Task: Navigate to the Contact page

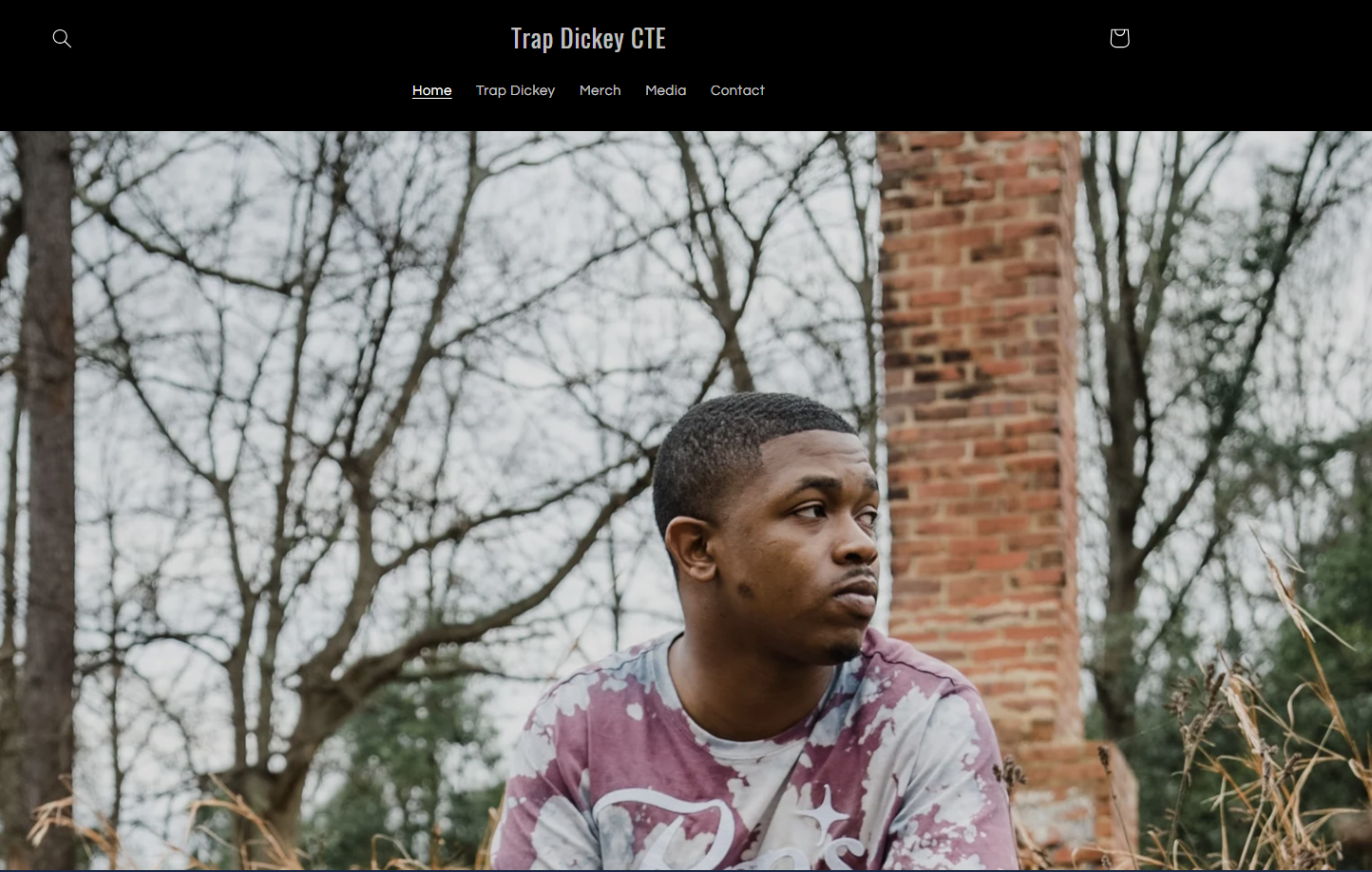Action: pyautogui.click(x=737, y=90)
